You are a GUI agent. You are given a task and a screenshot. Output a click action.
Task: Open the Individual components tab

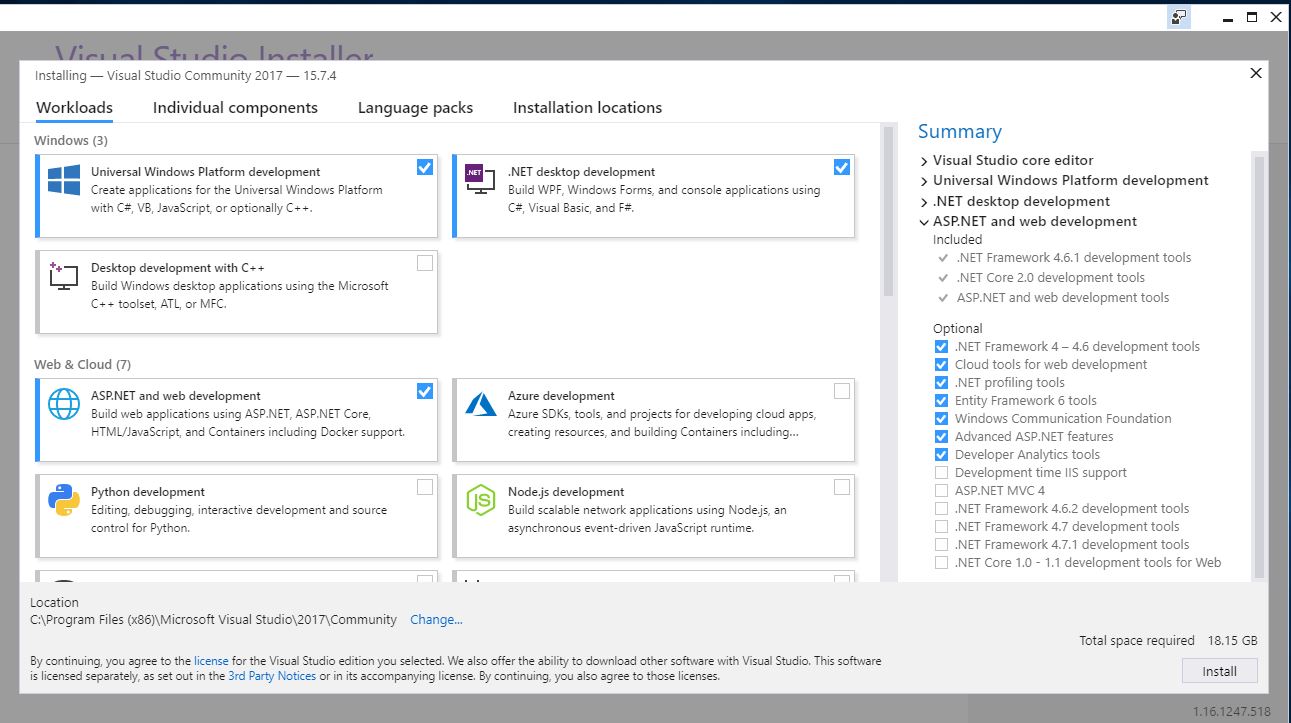point(235,108)
